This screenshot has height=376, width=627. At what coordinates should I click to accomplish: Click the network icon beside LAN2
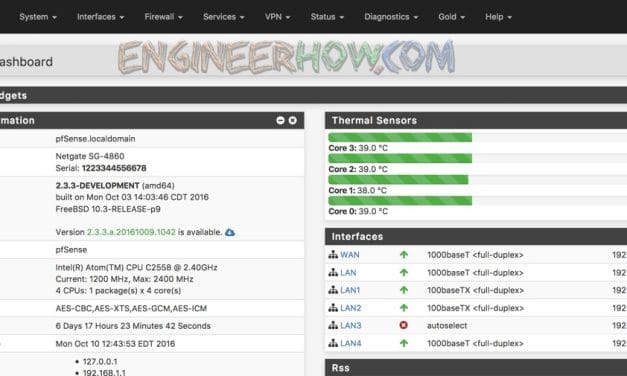click(333, 308)
